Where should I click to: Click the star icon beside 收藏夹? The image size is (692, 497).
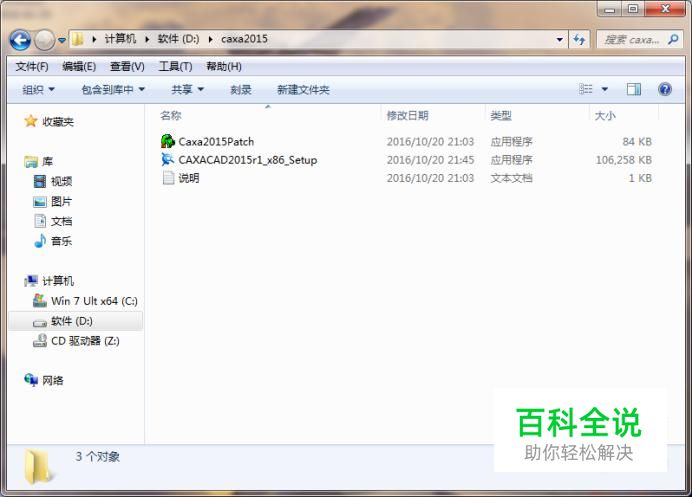pos(30,121)
